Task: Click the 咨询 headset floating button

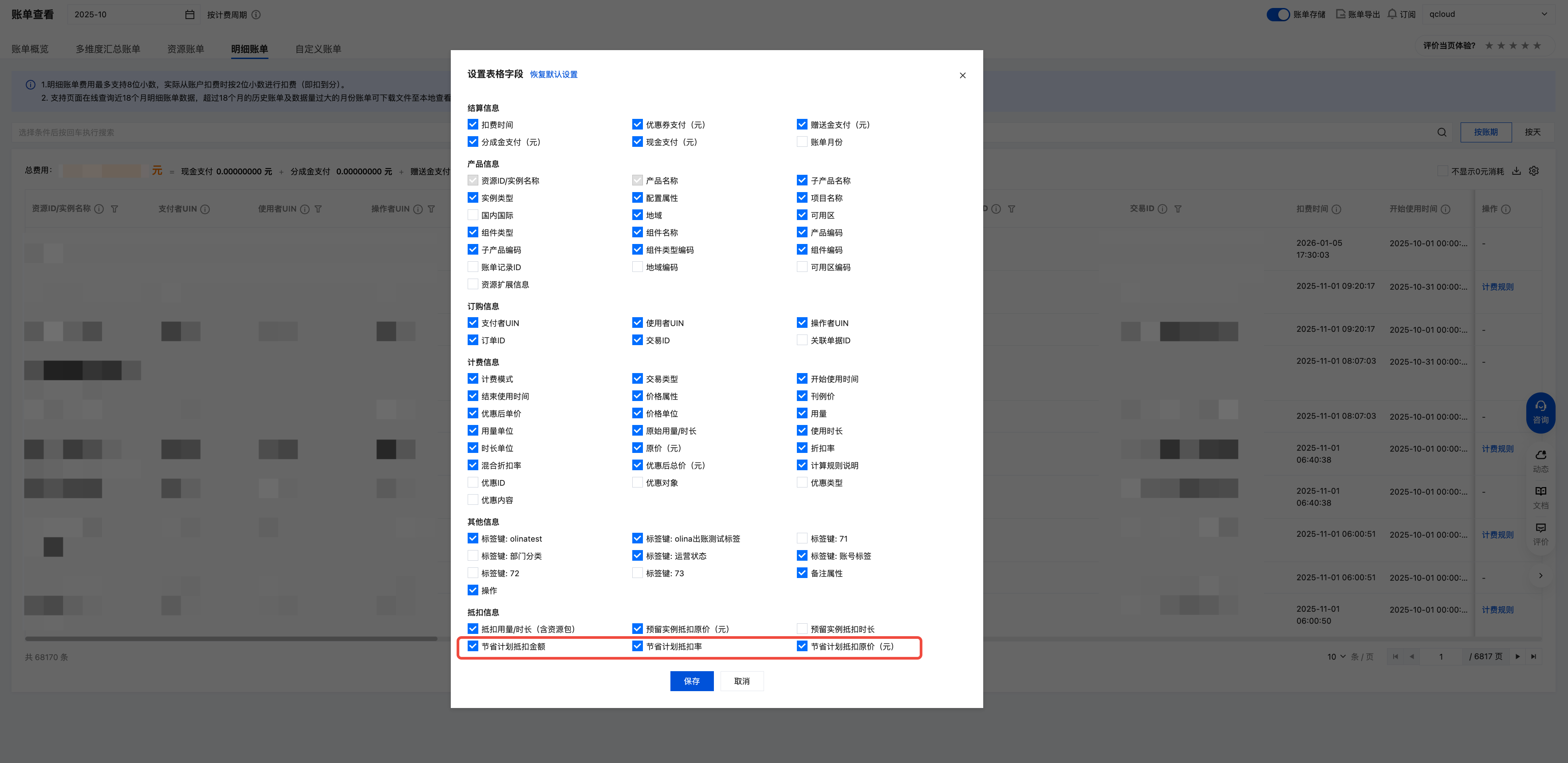Action: pos(1540,412)
